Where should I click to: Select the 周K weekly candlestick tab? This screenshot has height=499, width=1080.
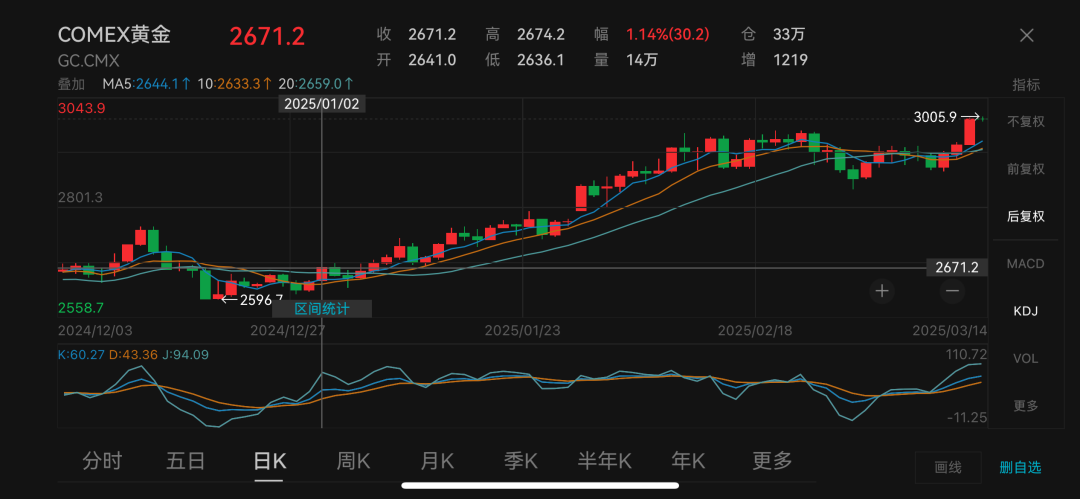pyautogui.click(x=353, y=461)
